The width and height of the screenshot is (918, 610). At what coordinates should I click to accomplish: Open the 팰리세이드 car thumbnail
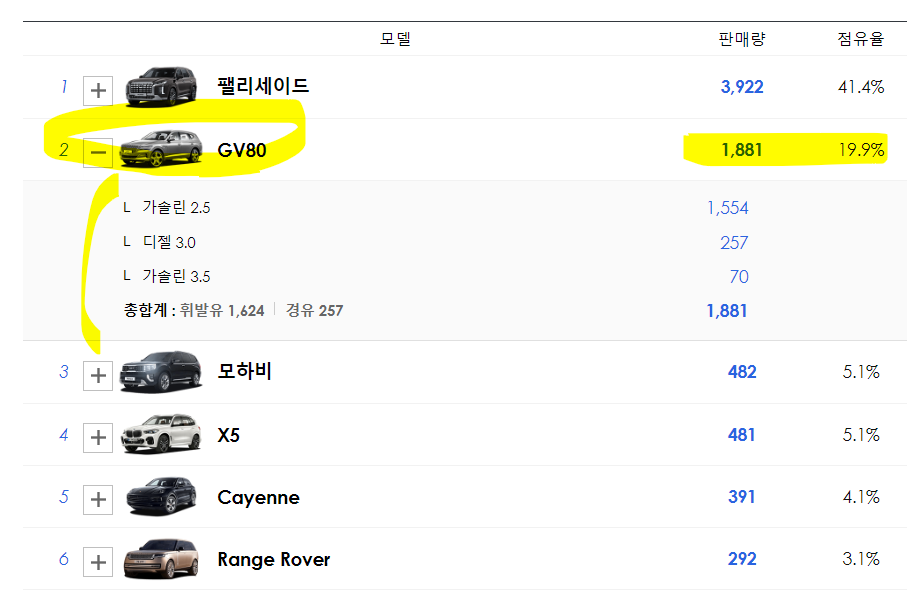(161, 87)
